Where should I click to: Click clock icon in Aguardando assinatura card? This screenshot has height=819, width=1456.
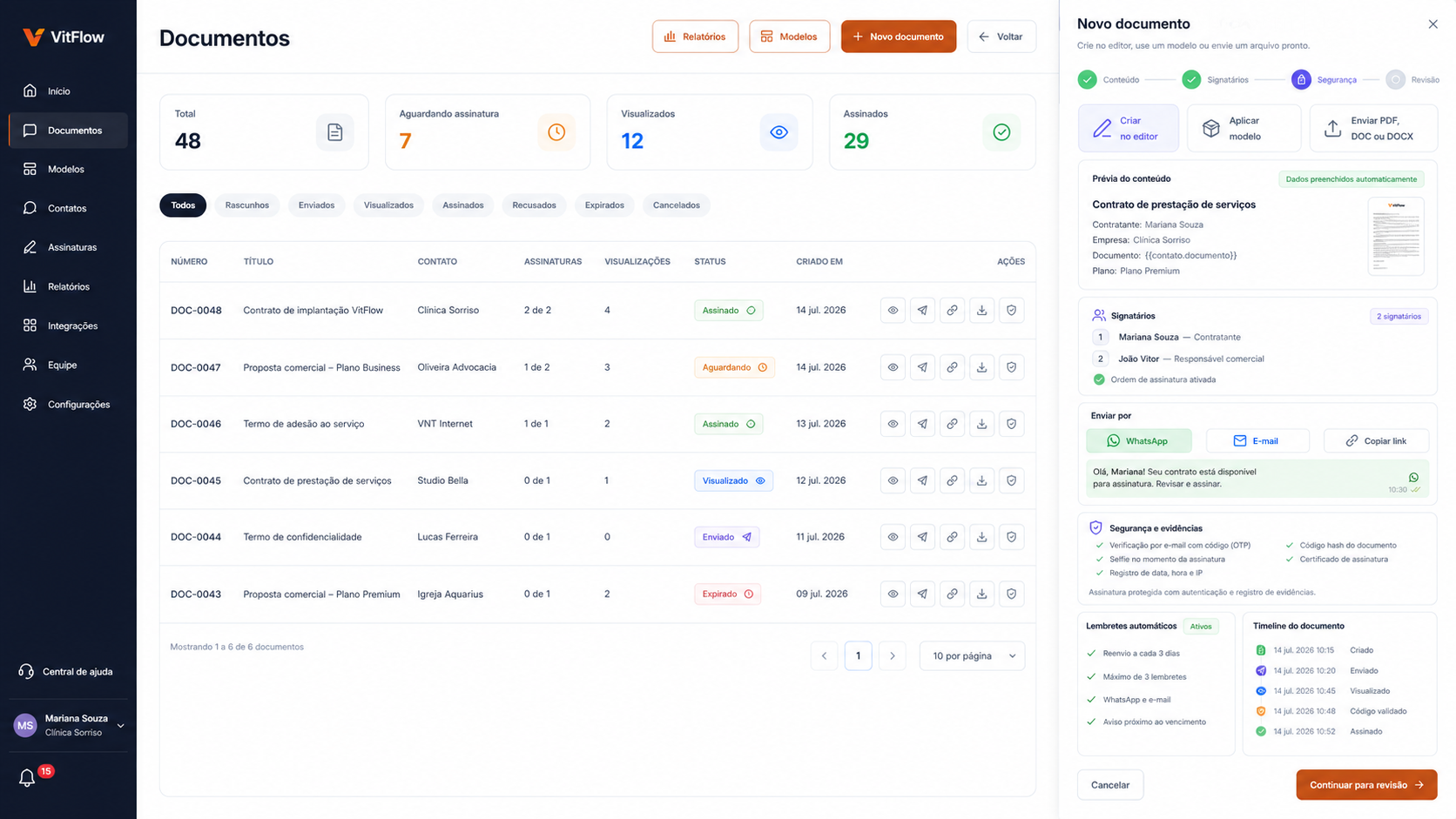pyautogui.click(x=556, y=132)
